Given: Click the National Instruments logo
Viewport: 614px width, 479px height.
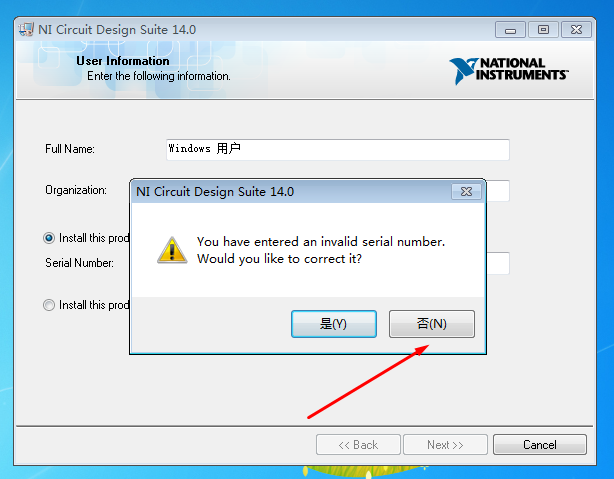Looking at the screenshot, I should point(509,71).
